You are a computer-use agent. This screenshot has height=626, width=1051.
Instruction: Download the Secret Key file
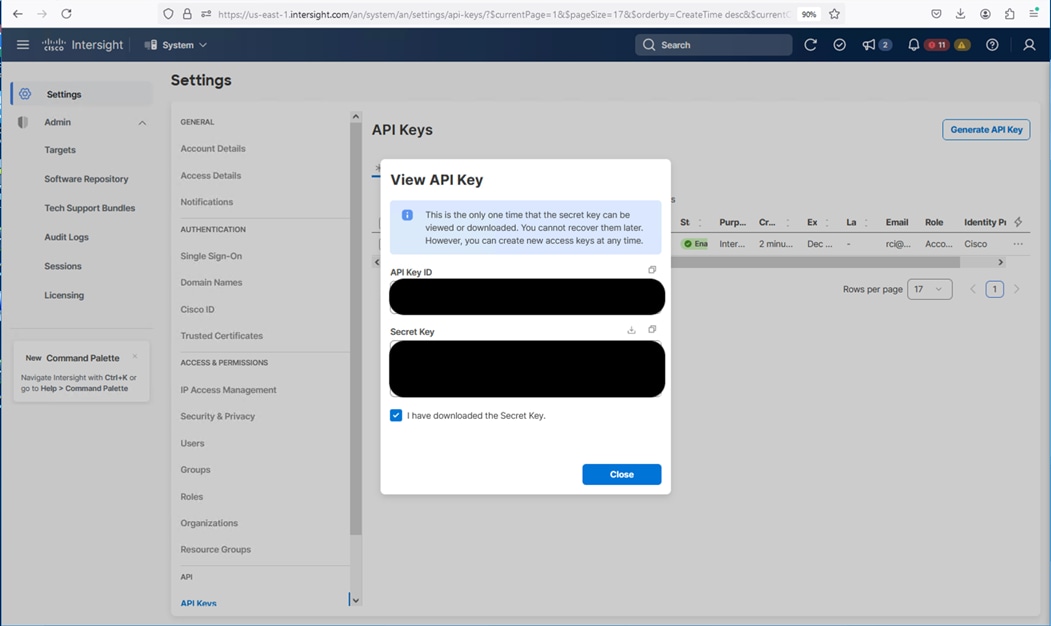point(631,330)
